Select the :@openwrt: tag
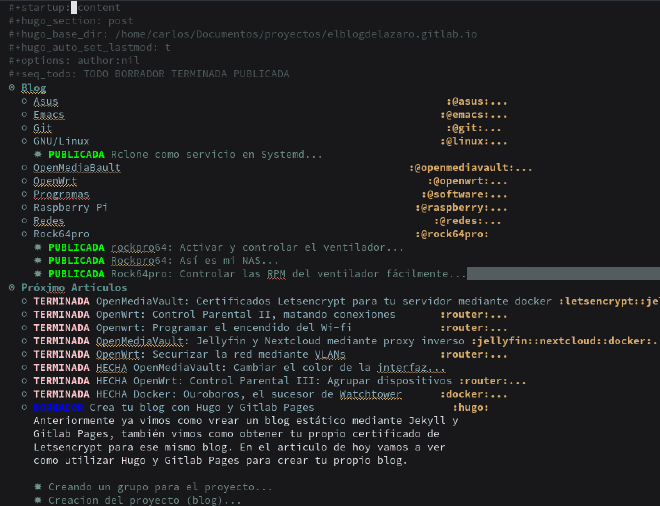The height and width of the screenshot is (506, 660). point(458,181)
